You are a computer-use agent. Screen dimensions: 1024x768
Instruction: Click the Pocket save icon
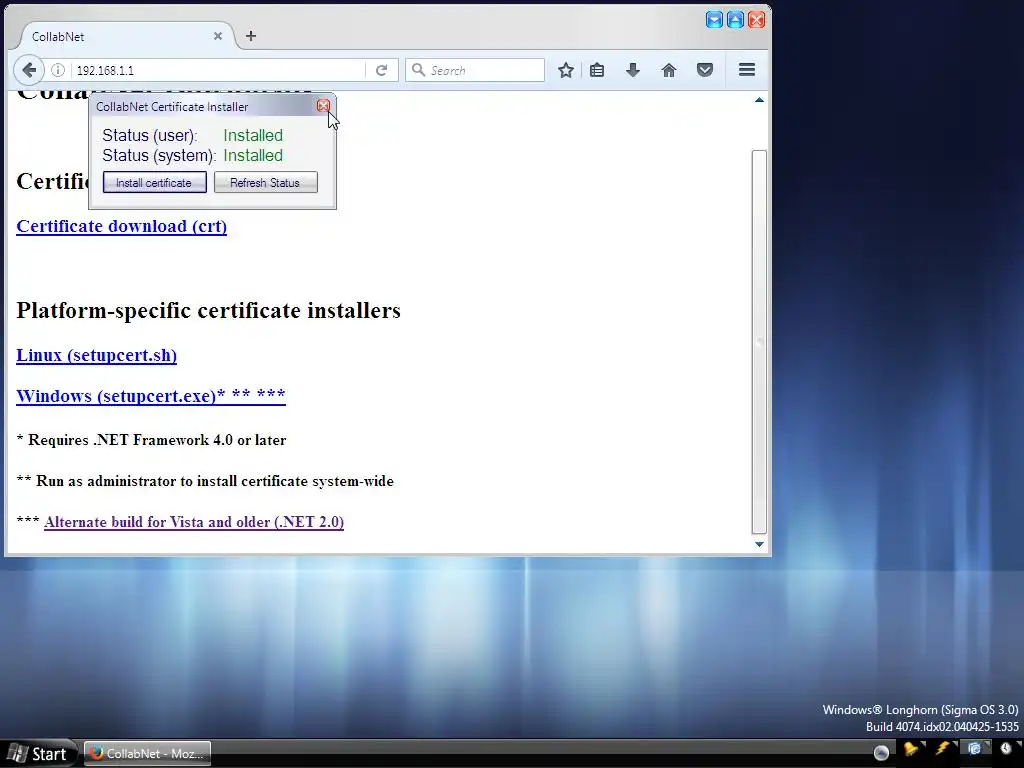705,70
